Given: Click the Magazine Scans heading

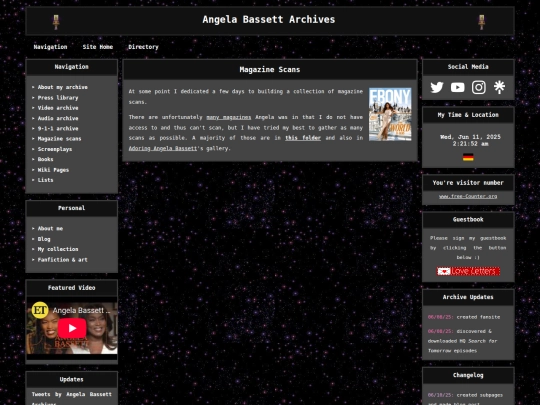Looking at the screenshot, I should [x=270, y=70].
